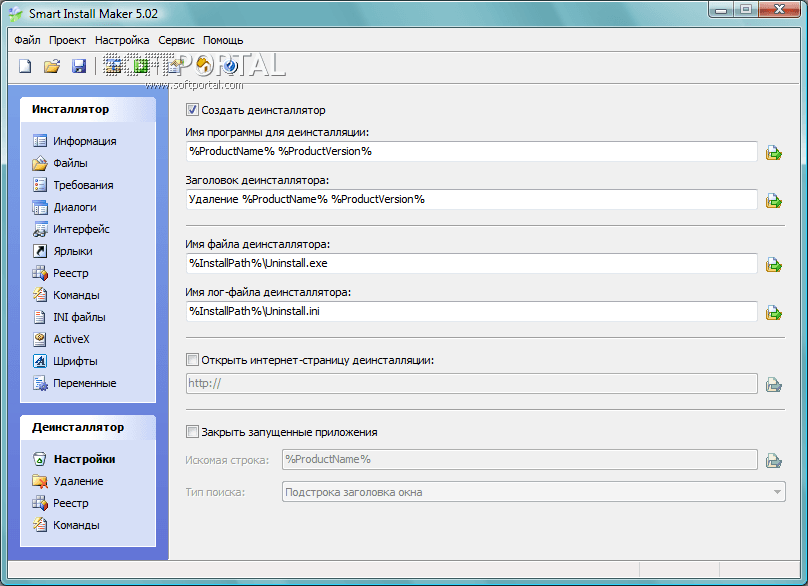Open project using the folder toolbar icon
Image resolution: width=808 pixels, height=586 pixels.
(52, 66)
